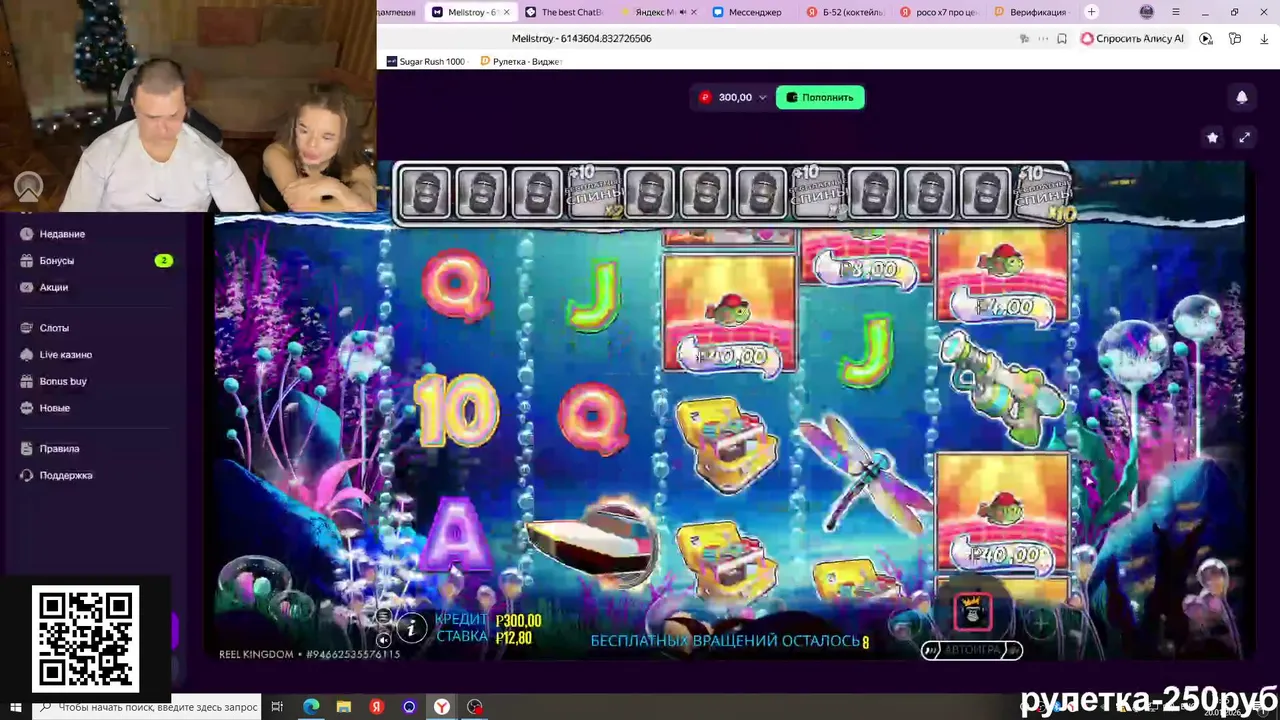Open the browser downloads icon
The width and height of the screenshot is (1280, 720).
[x=1264, y=39]
